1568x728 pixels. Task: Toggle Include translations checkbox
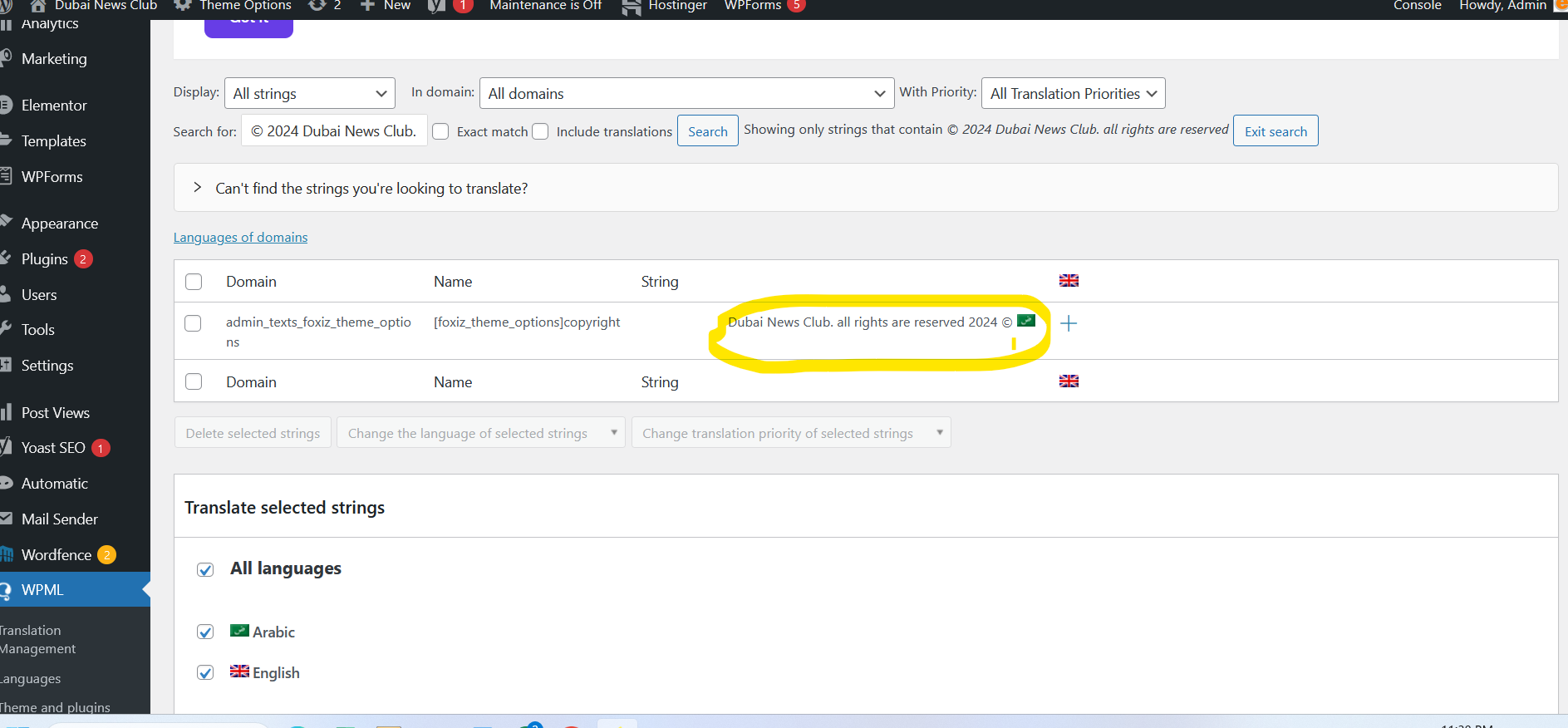click(540, 131)
